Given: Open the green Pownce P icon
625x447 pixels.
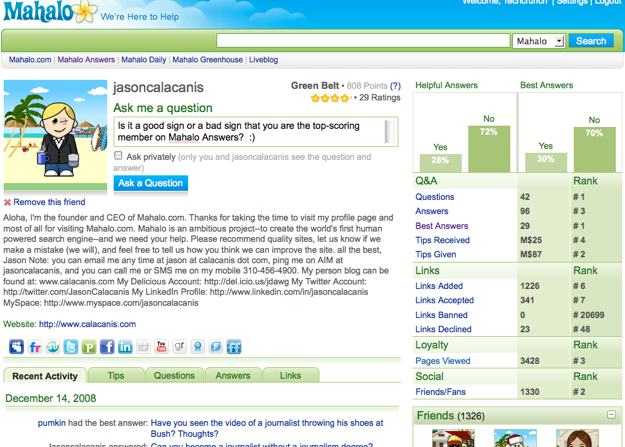Looking at the screenshot, I should [89, 347].
